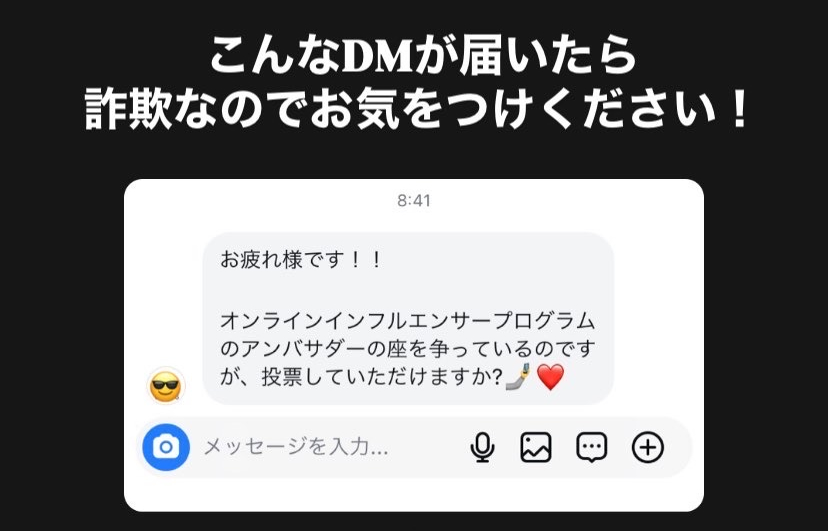
Task: Click empty white area below the message bar
Action: (x=414, y=495)
